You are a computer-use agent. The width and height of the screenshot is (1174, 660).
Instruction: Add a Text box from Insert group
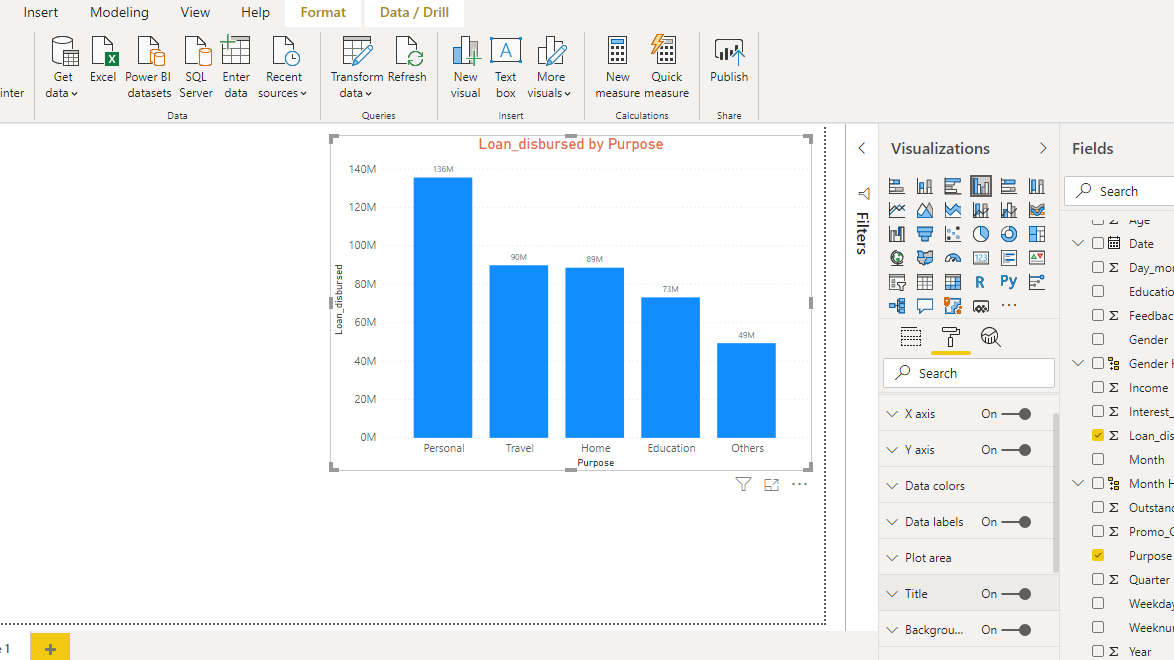(x=506, y=67)
